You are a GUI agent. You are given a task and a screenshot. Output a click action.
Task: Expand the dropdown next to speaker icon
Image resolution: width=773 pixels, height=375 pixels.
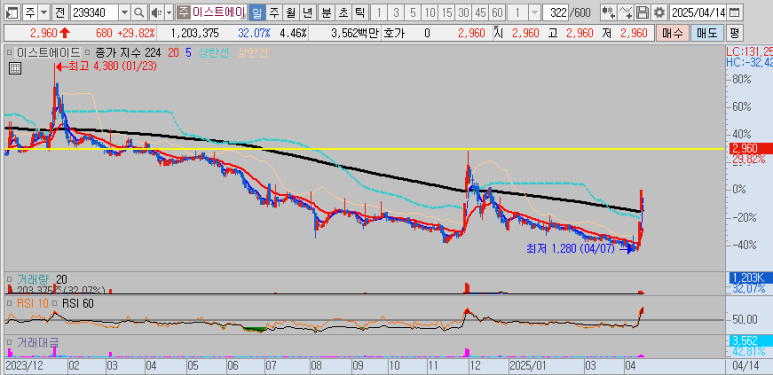pyautogui.click(x=169, y=12)
